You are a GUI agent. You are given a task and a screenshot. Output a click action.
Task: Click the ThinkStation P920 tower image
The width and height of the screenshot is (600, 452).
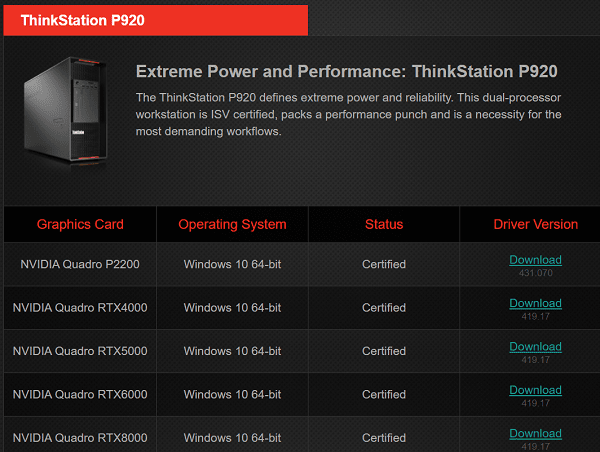pos(66,111)
